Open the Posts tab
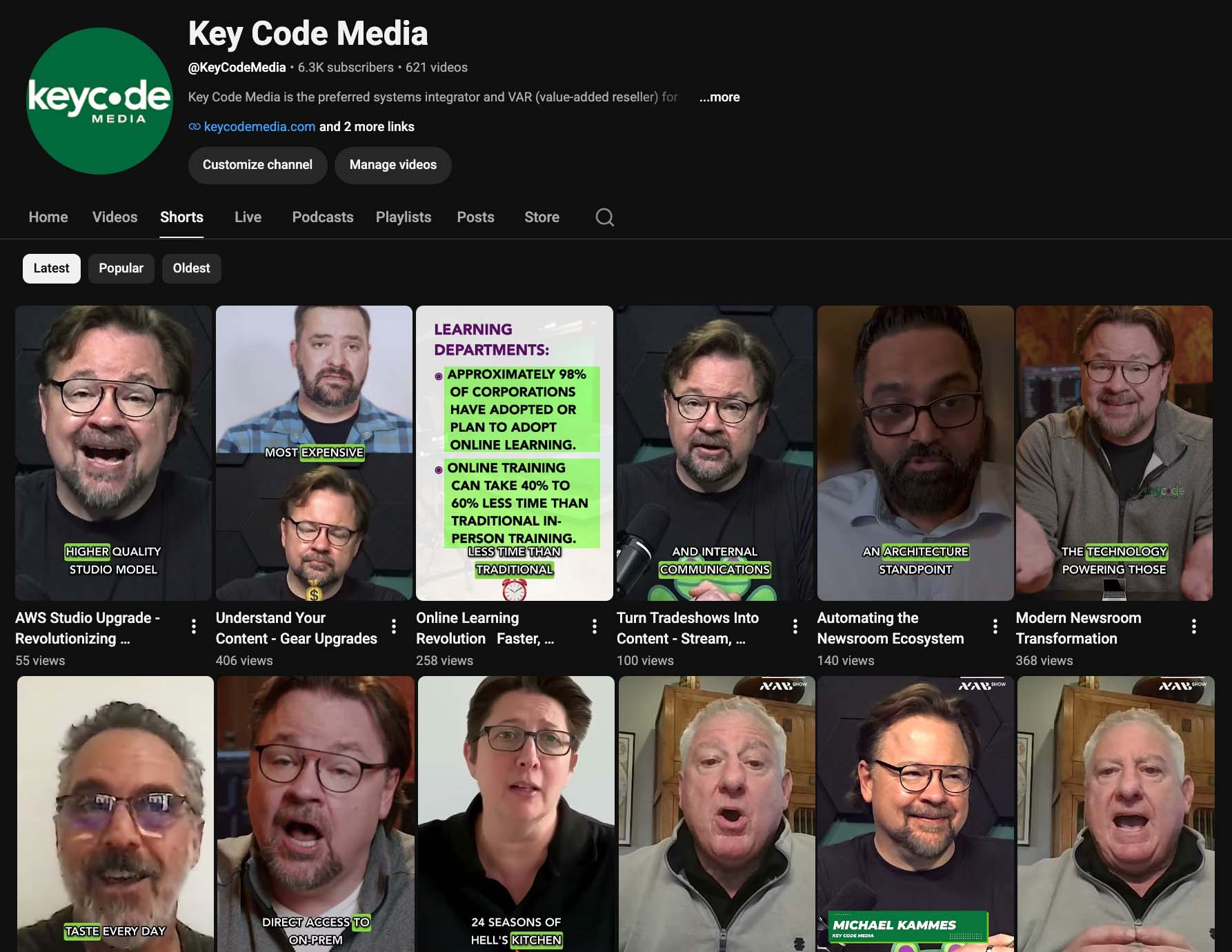1232x952 pixels. click(x=475, y=217)
